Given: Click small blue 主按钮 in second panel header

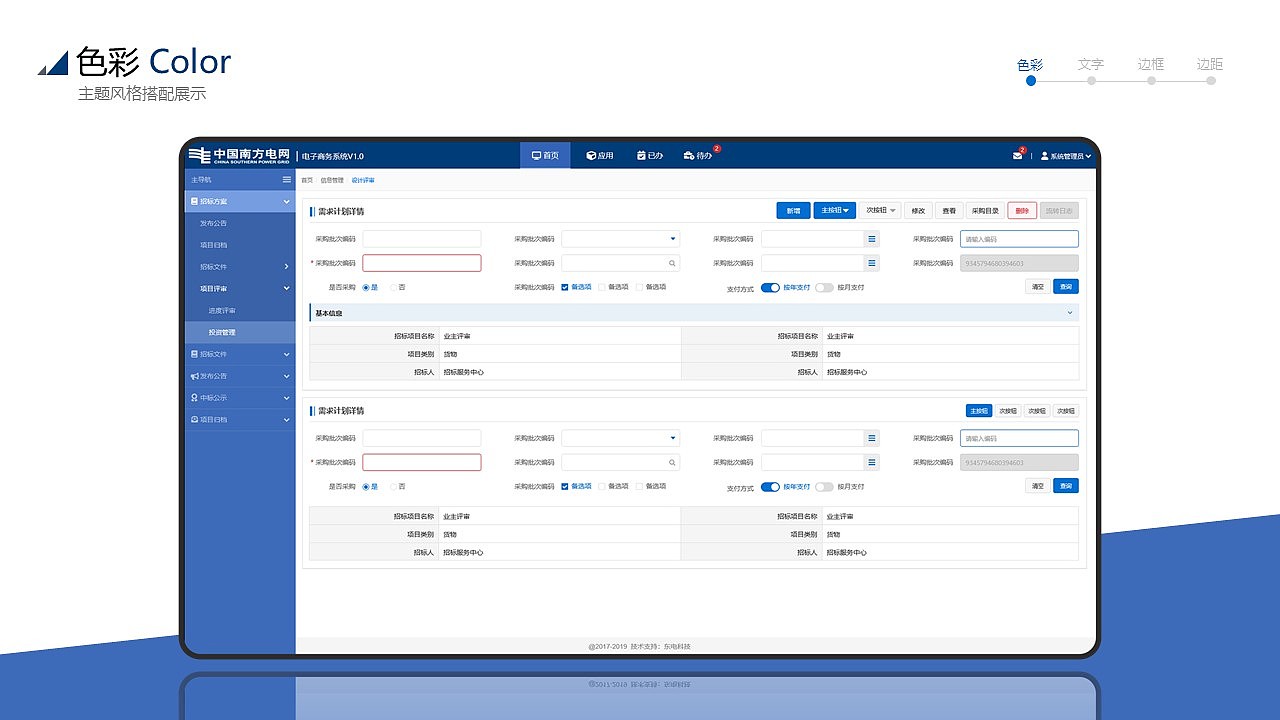Looking at the screenshot, I should (x=978, y=411).
